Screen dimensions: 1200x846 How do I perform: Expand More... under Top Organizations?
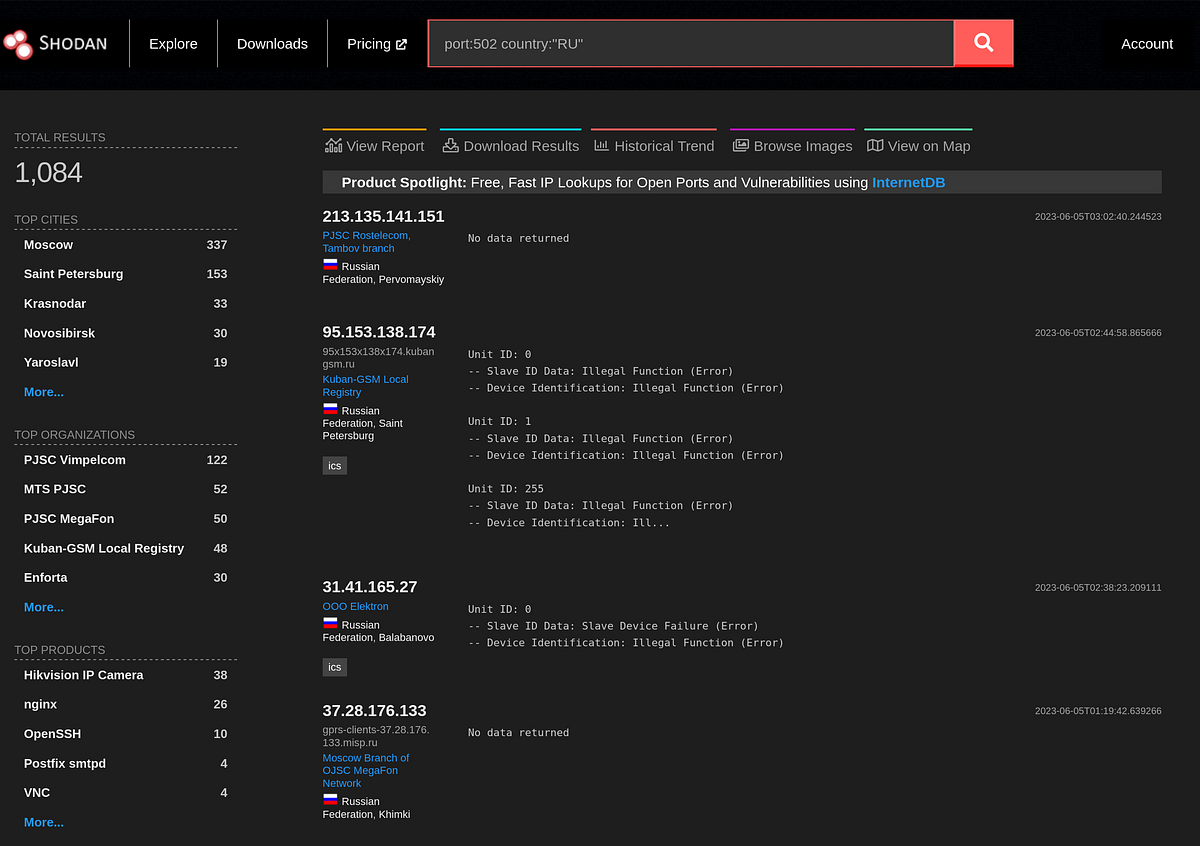[x=44, y=607]
